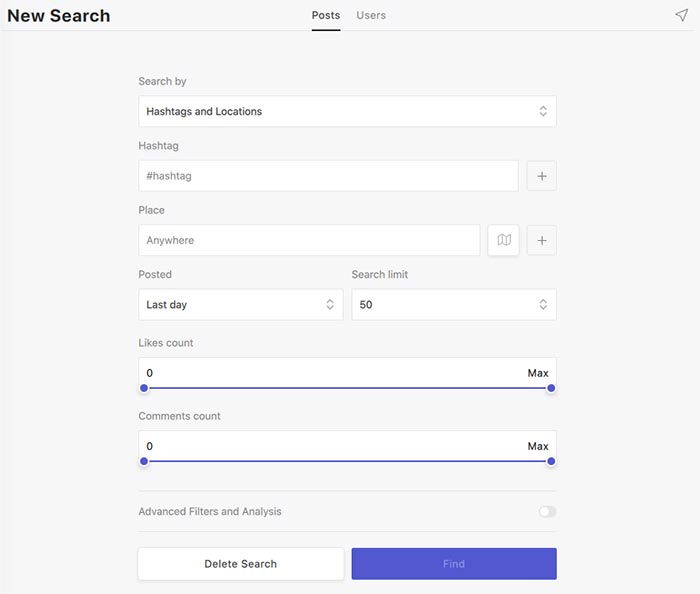
Task: Click Likes count minimum slider handle
Action: (144, 388)
